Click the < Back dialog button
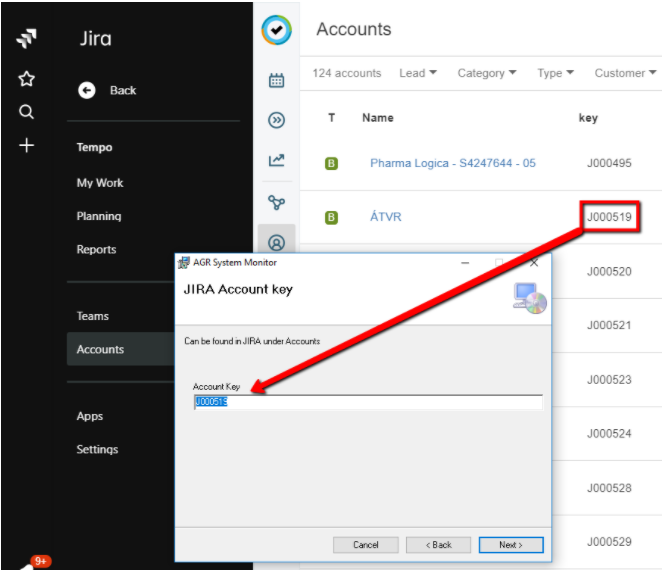This screenshot has height=572, width=662. point(438,545)
